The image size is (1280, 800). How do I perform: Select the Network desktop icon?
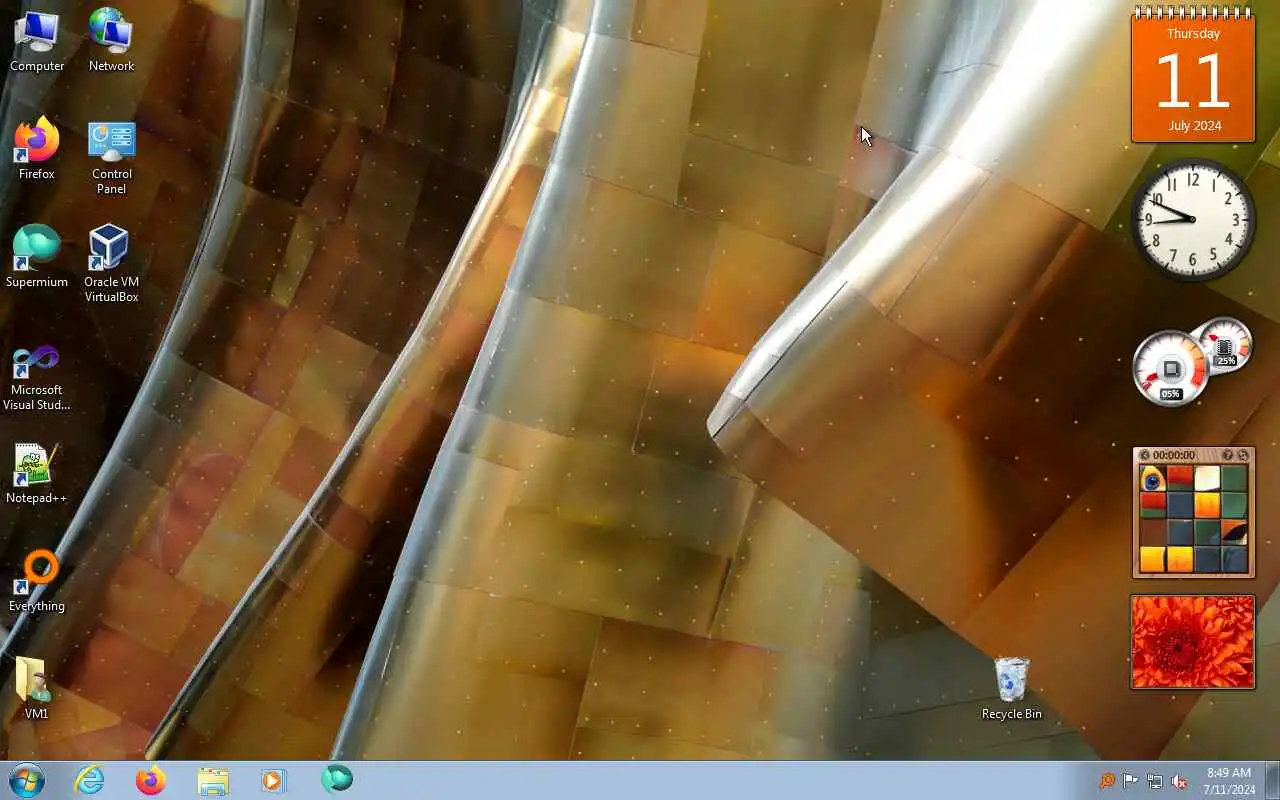click(x=111, y=40)
